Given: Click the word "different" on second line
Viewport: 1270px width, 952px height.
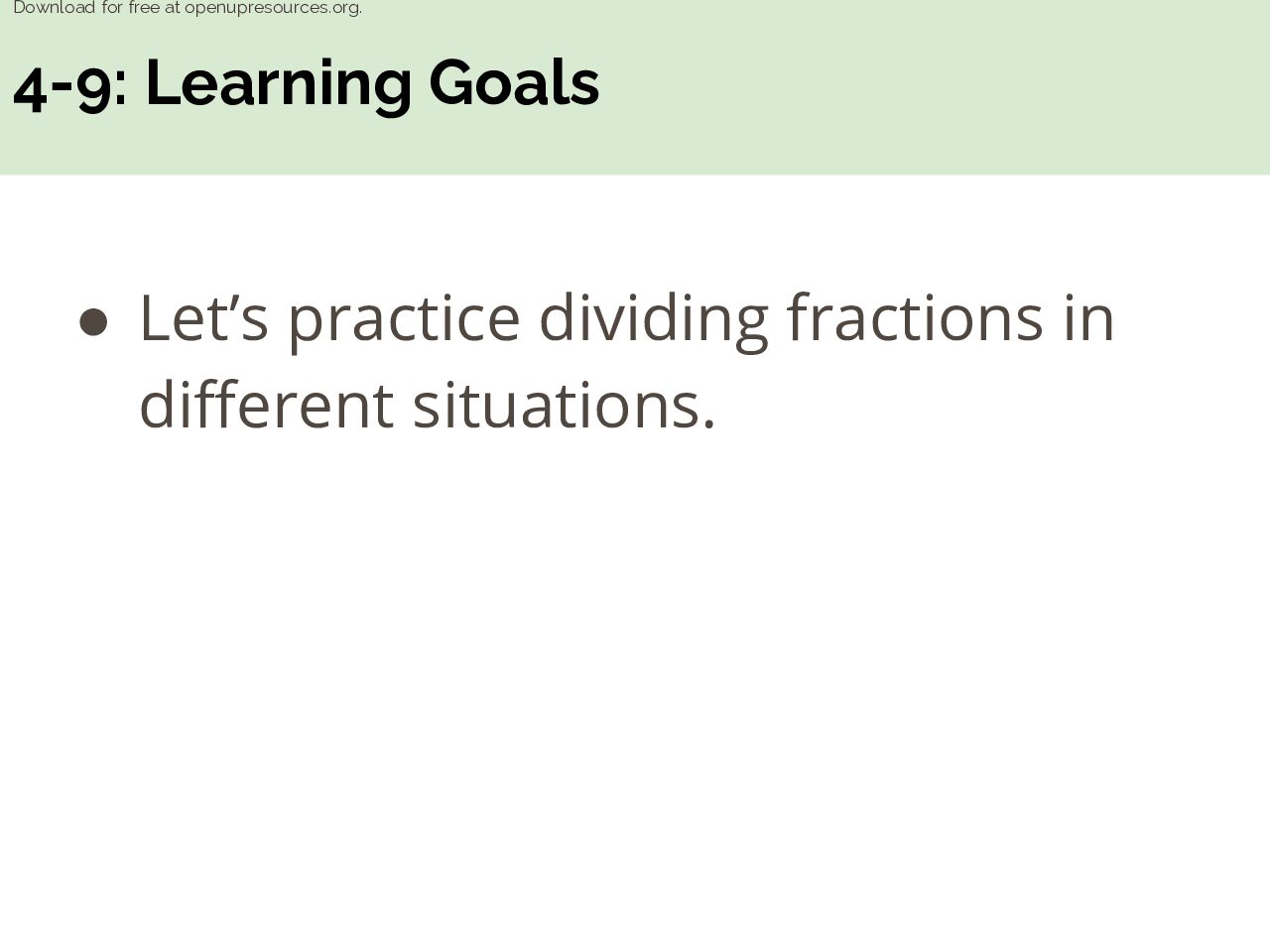Looking at the screenshot, I should 266,405.
